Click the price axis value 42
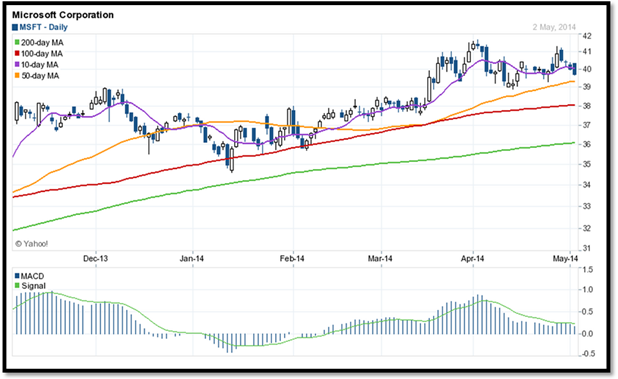The width and height of the screenshot is (618, 379). pos(587,36)
